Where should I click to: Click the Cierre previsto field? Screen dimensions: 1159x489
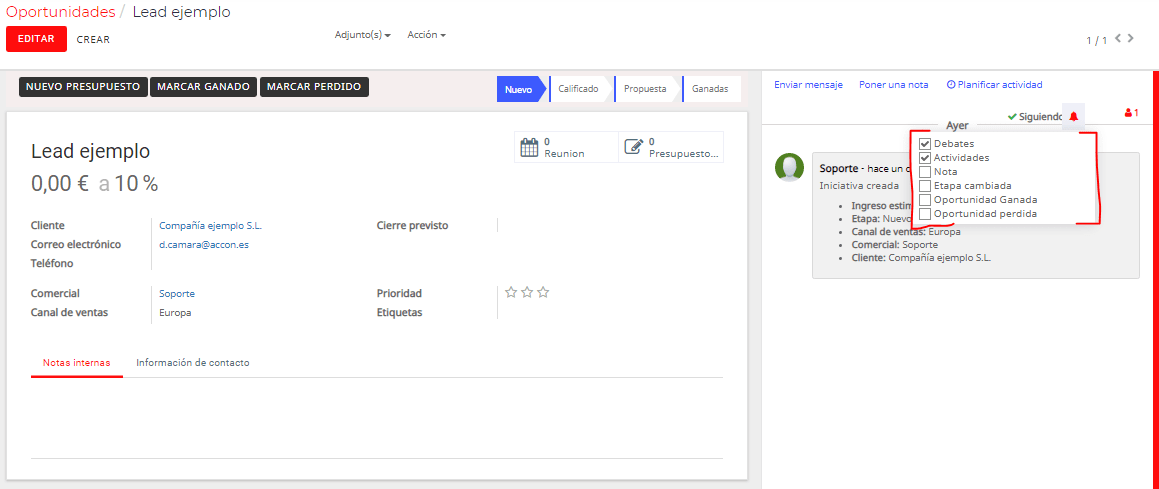(610, 225)
